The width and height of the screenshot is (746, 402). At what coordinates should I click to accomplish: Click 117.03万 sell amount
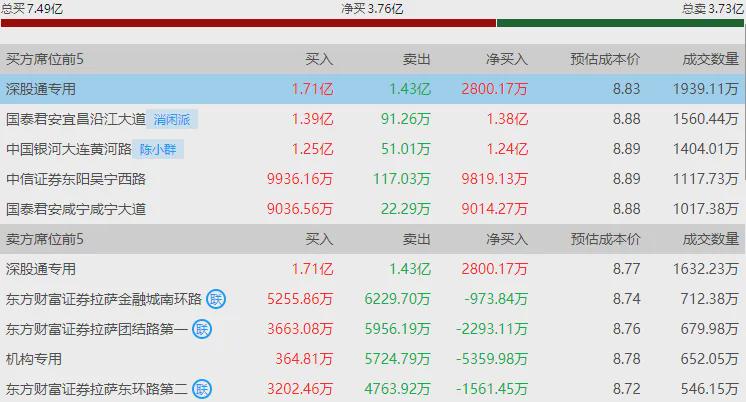(x=402, y=179)
